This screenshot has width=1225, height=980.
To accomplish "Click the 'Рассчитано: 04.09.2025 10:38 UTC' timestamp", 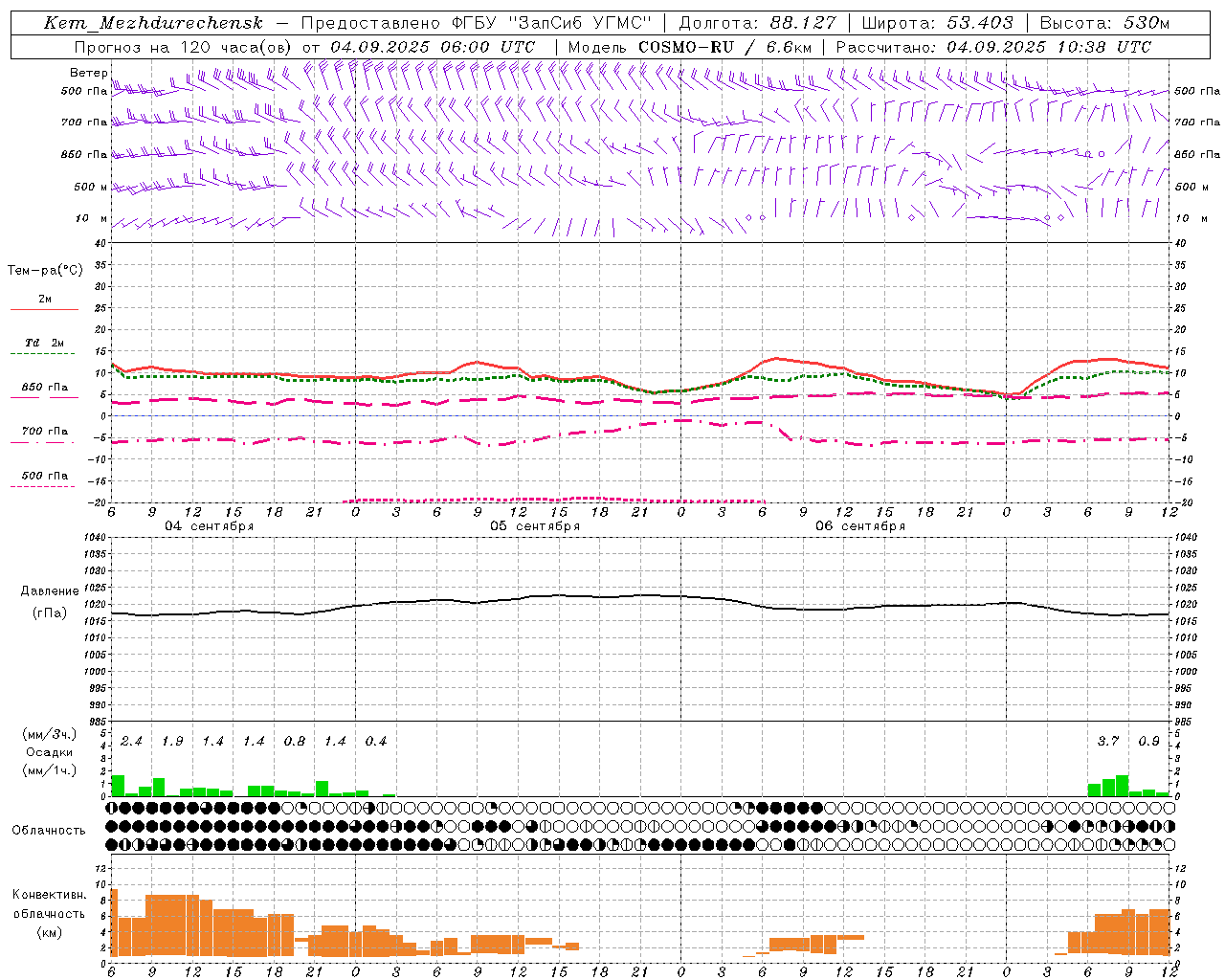I will 993,46.
